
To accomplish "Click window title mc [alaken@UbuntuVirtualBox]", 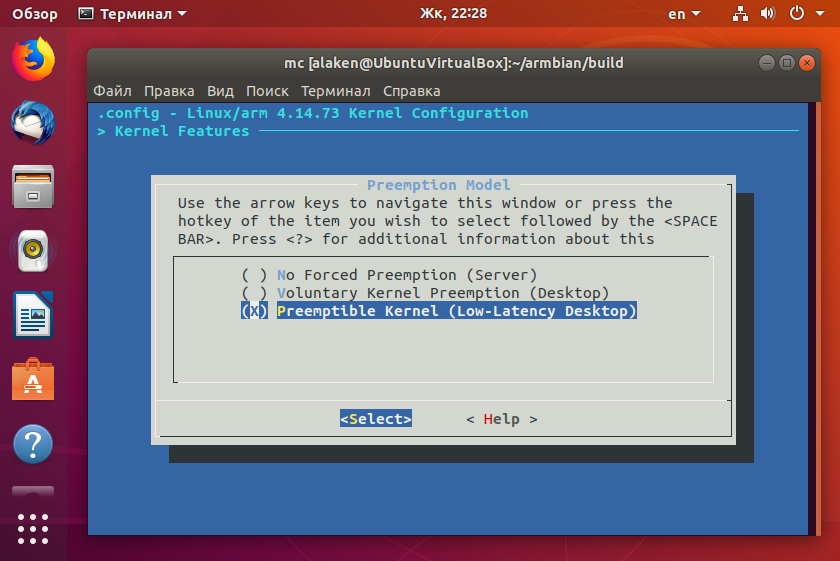I will (454, 63).
